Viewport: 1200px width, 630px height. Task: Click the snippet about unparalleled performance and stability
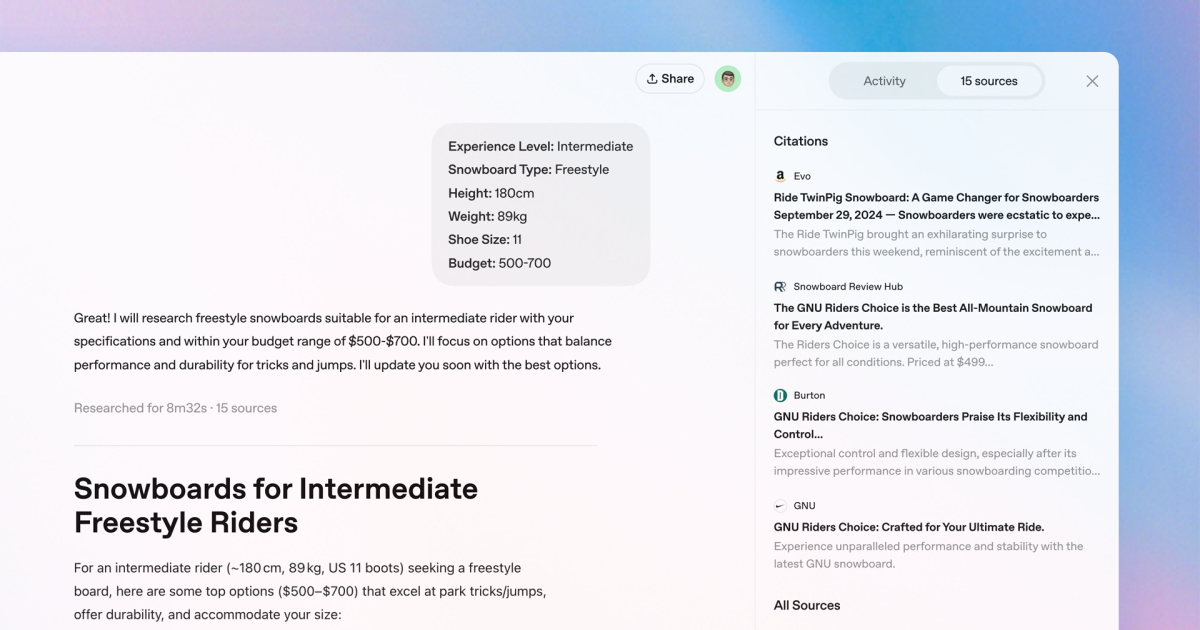[929, 555]
